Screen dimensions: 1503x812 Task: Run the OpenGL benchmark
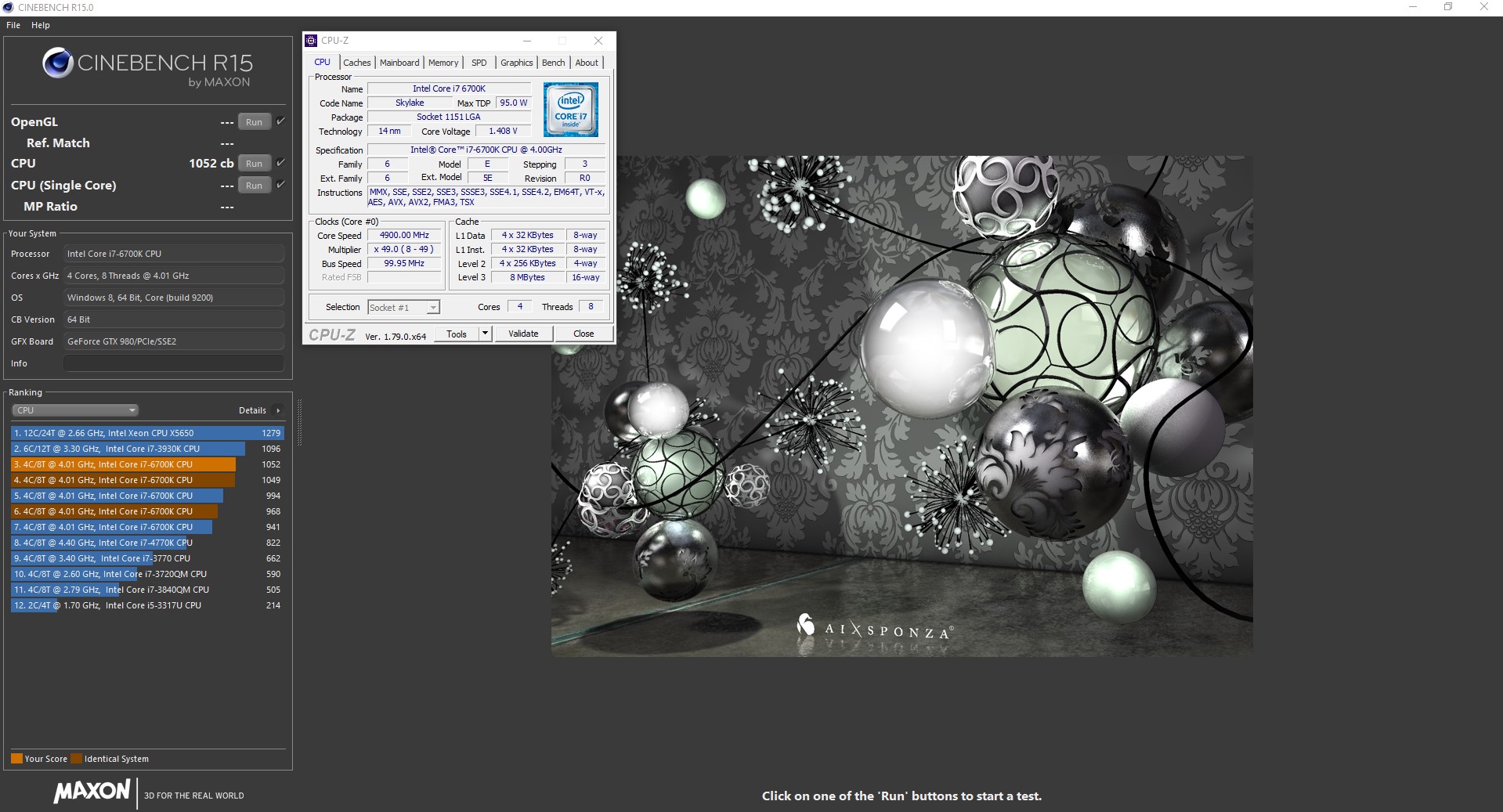pyautogui.click(x=255, y=121)
